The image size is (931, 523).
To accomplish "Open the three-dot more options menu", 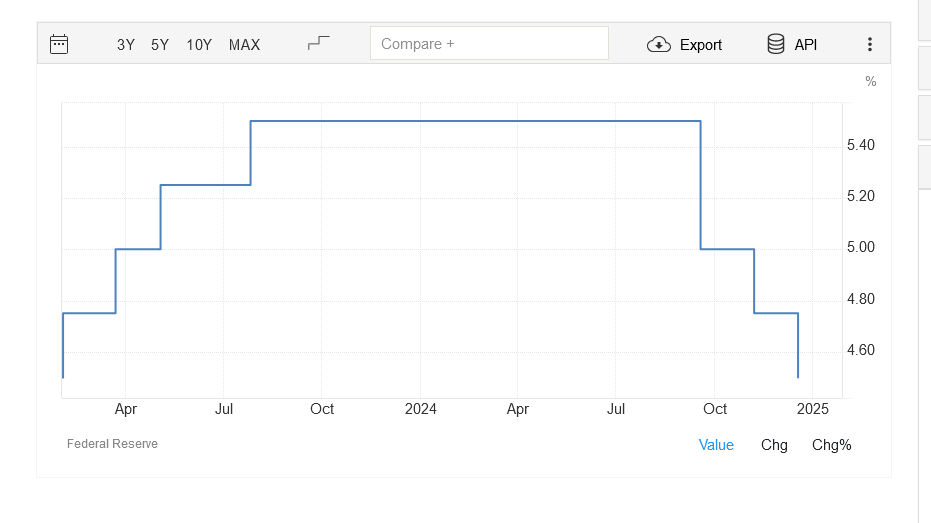I will (869, 44).
